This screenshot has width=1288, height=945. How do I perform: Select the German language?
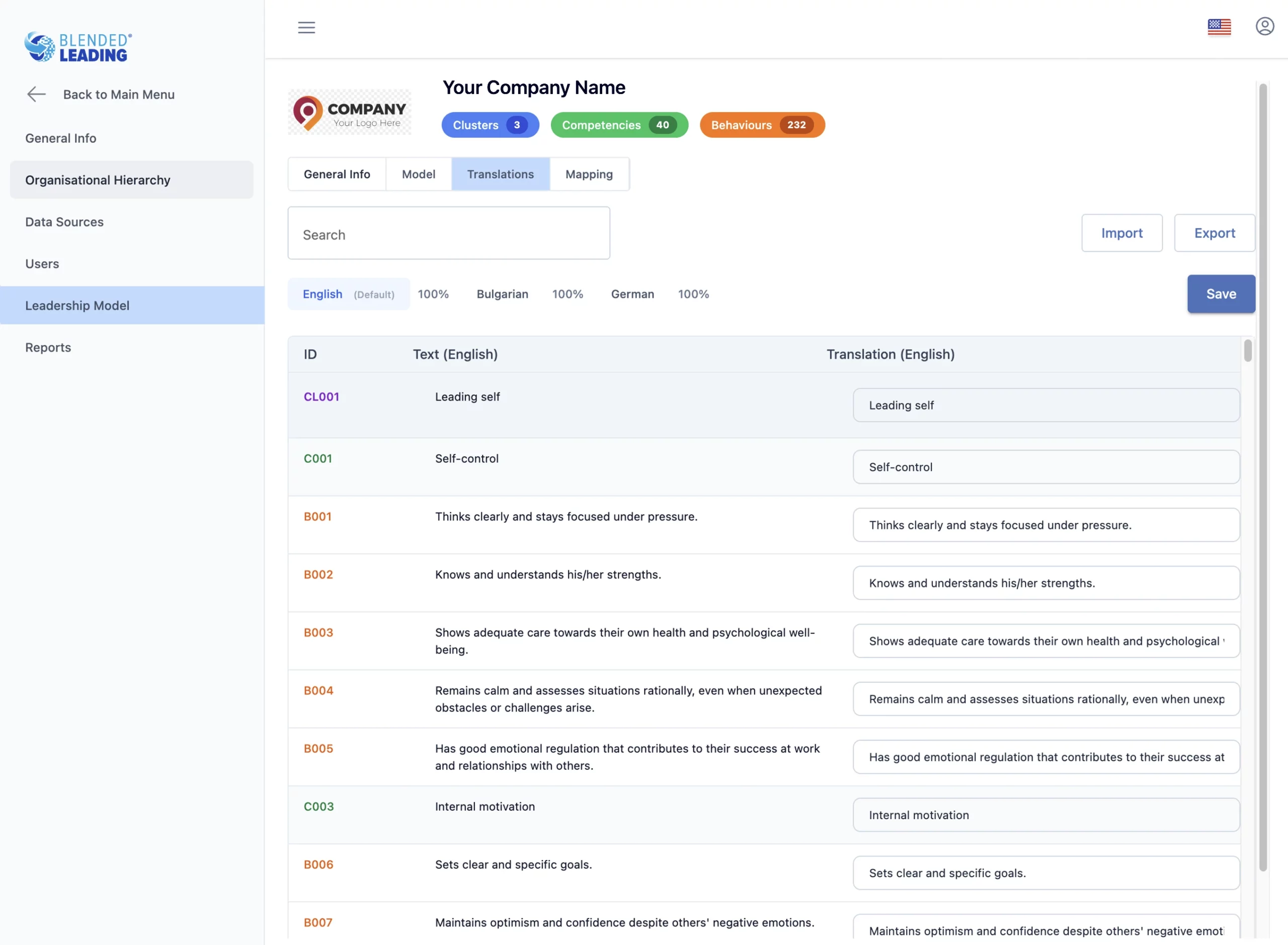(x=632, y=294)
